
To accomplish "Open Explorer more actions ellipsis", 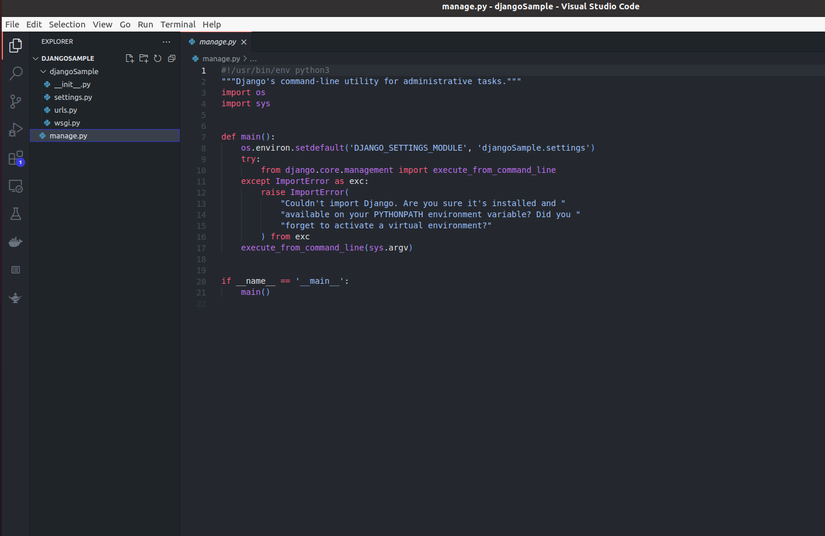I will pos(166,42).
